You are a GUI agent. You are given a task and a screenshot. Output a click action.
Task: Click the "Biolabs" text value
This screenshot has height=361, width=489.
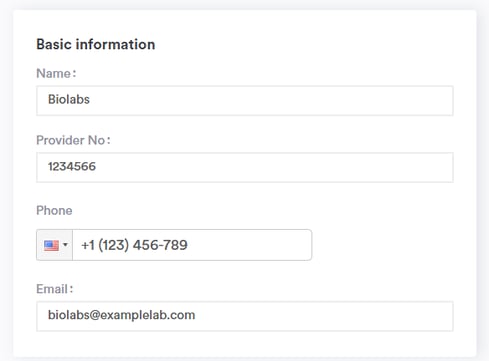click(69, 99)
